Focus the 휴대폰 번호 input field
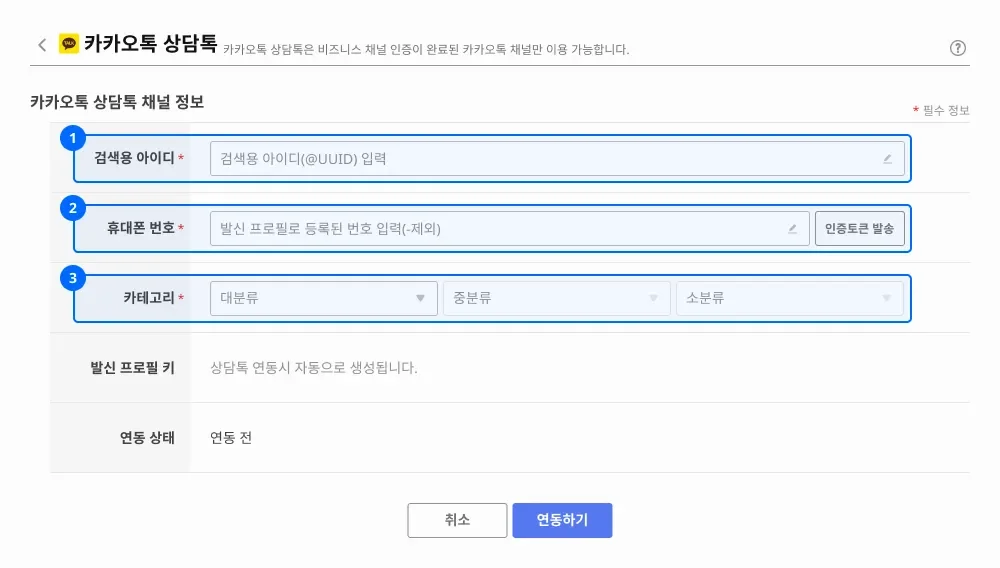This screenshot has width=1000, height=568. point(510,228)
